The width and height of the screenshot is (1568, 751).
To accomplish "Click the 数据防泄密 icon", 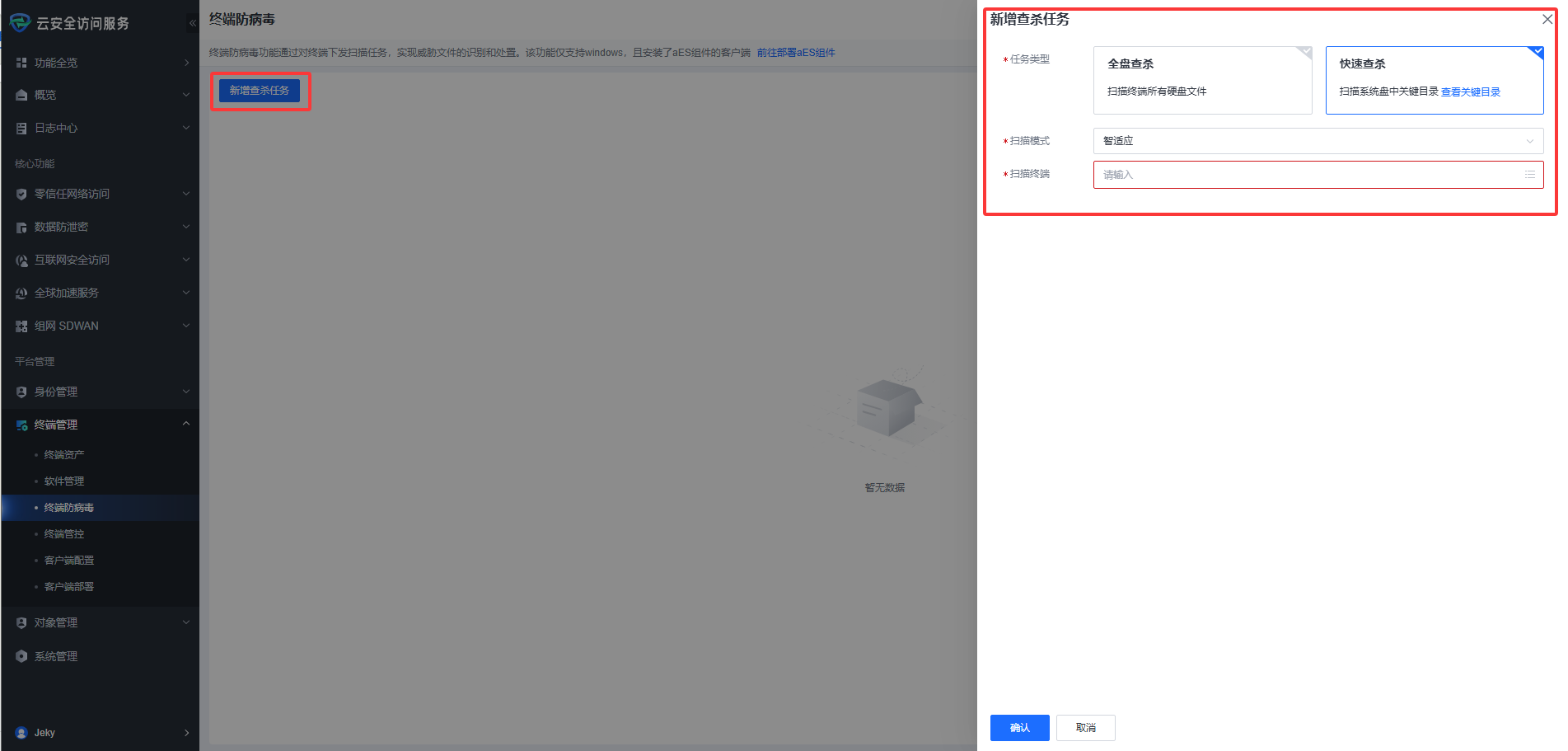I will point(21,228).
